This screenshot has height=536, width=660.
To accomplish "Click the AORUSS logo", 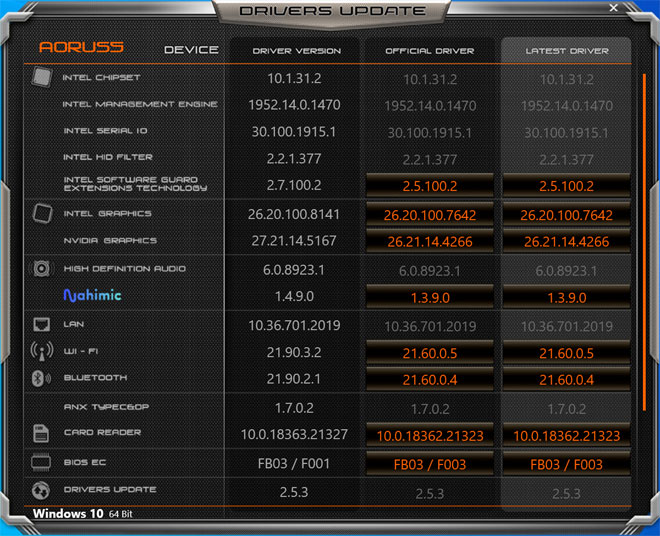I will [81, 47].
